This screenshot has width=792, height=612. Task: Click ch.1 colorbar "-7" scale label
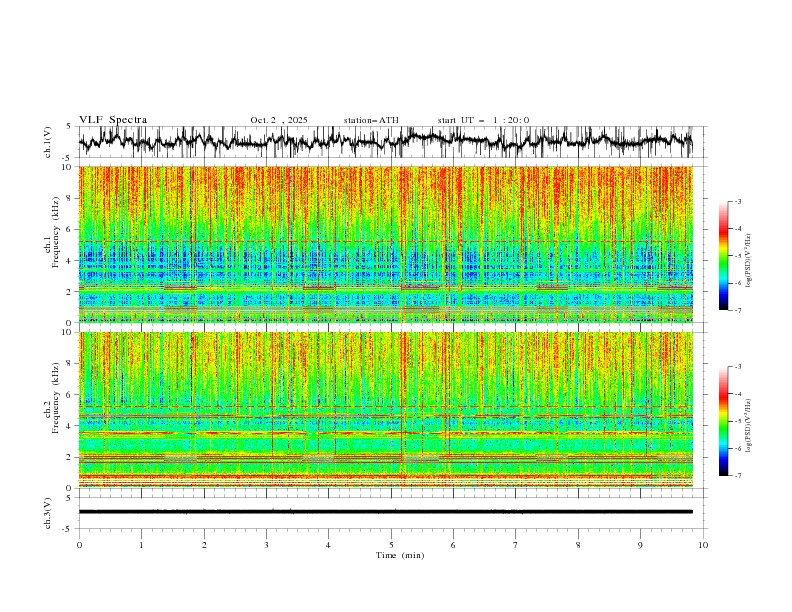click(x=738, y=310)
